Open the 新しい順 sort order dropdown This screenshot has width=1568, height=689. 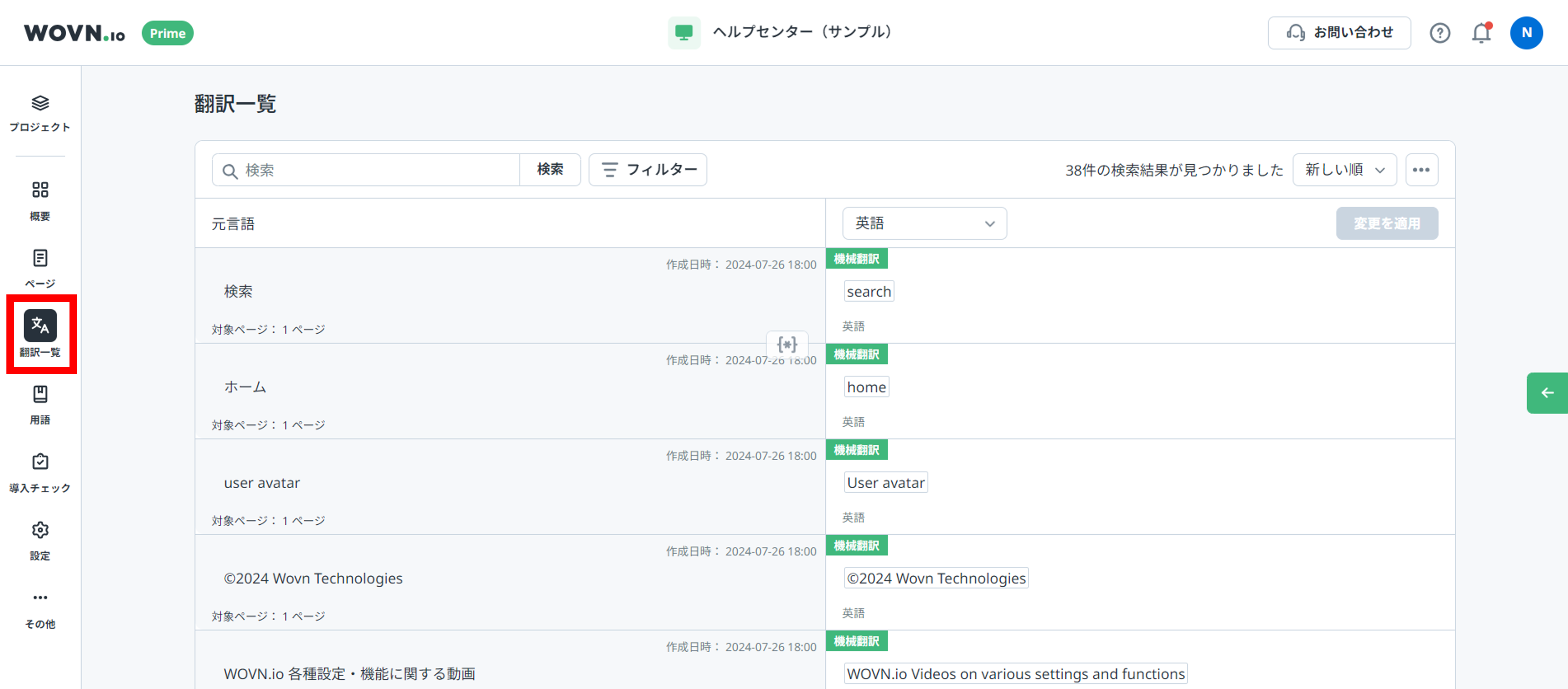[x=1345, y=170]
